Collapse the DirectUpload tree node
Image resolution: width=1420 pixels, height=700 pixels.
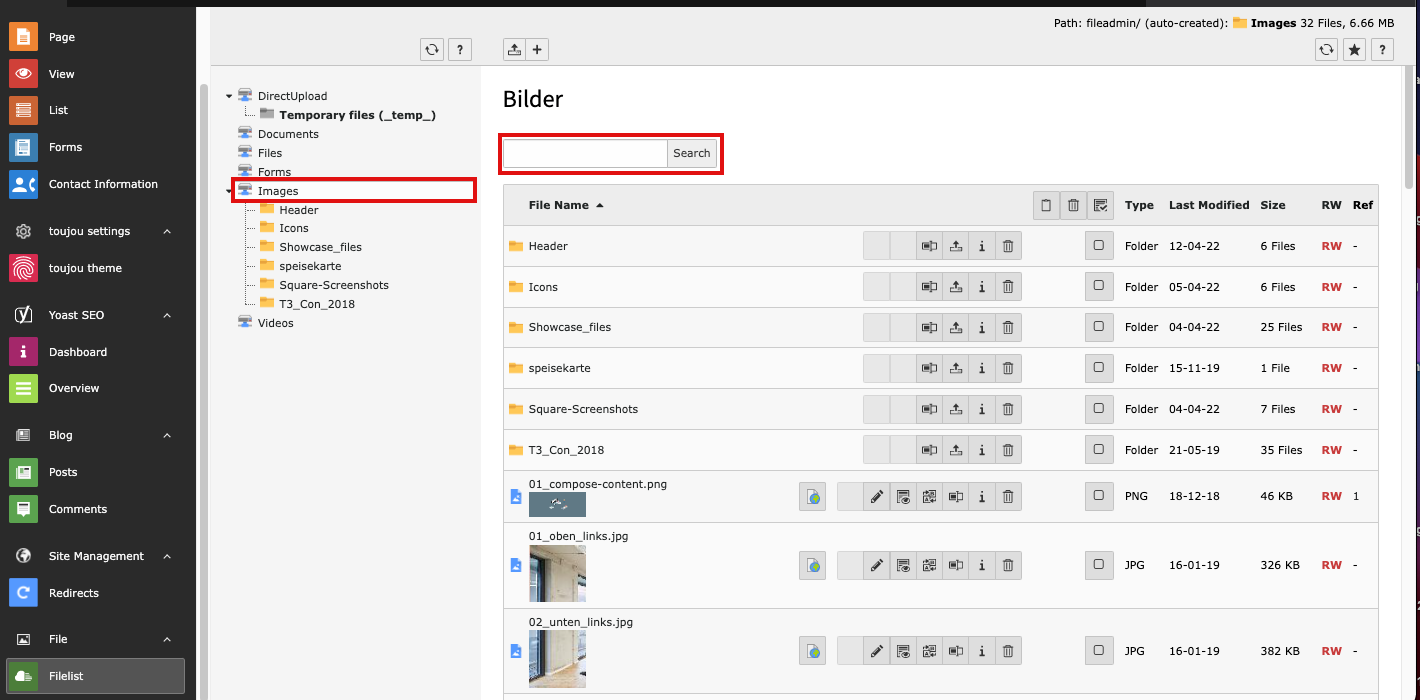229,97
